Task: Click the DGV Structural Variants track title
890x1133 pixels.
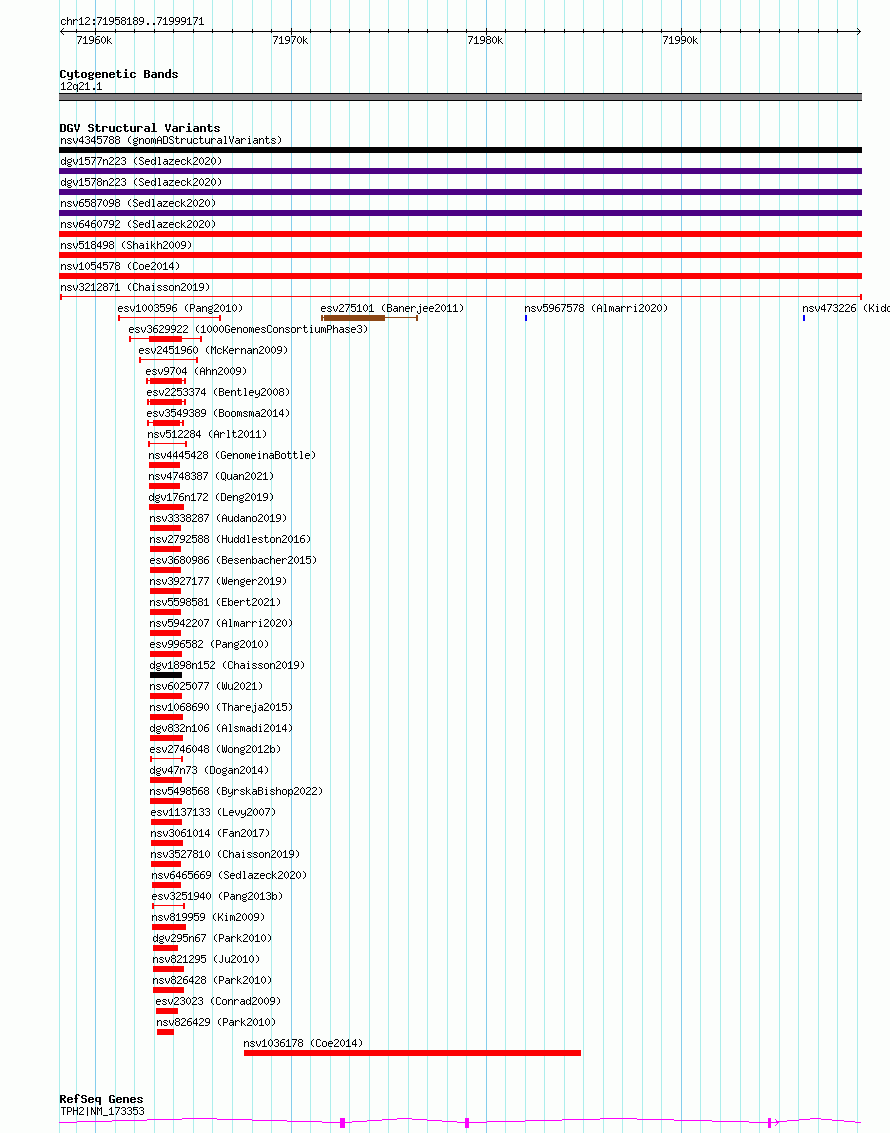Action: pyautogui.click(x=139, y=128)
